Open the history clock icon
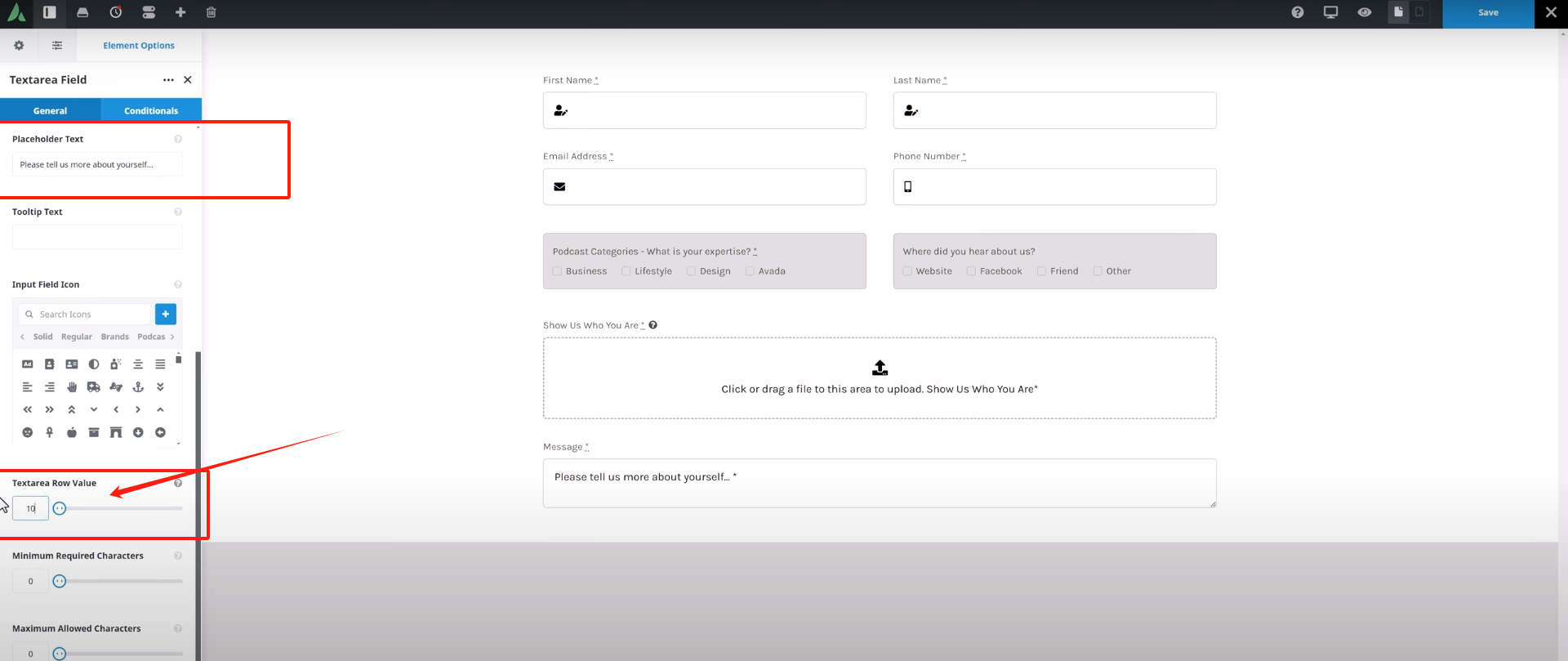1568x661 pixels. click(116, 12)
